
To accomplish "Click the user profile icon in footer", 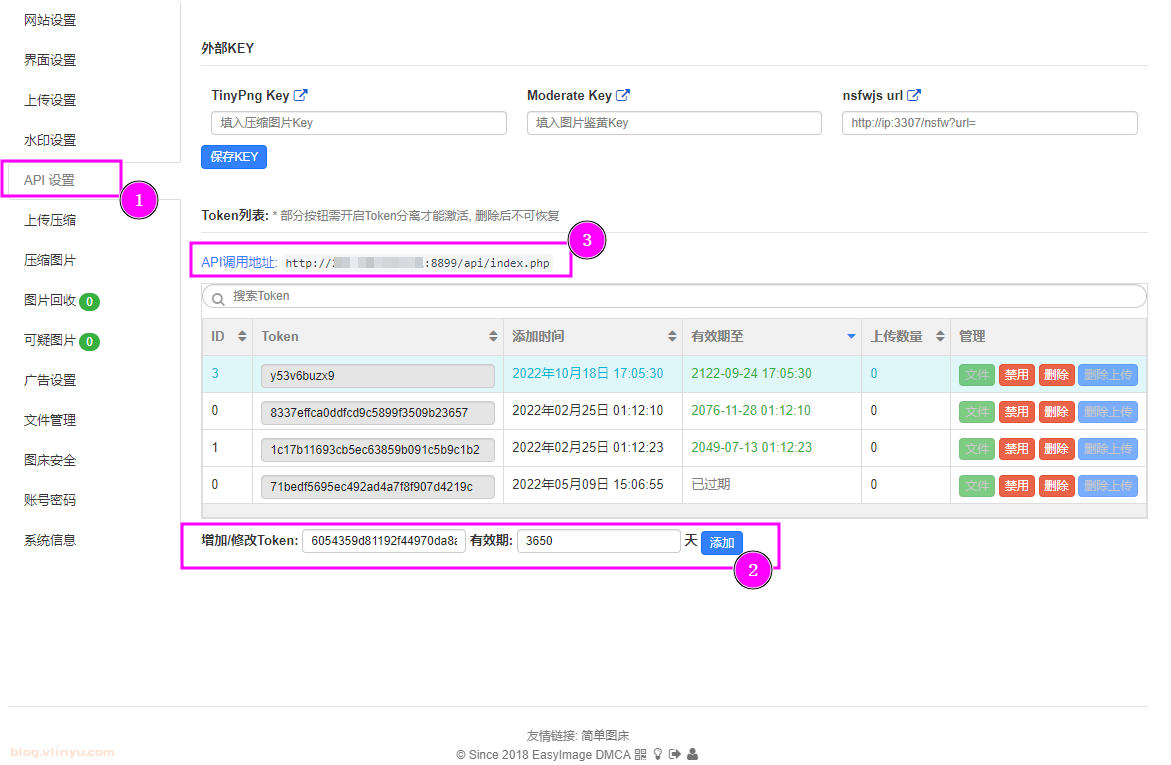I will click(693, 754).
